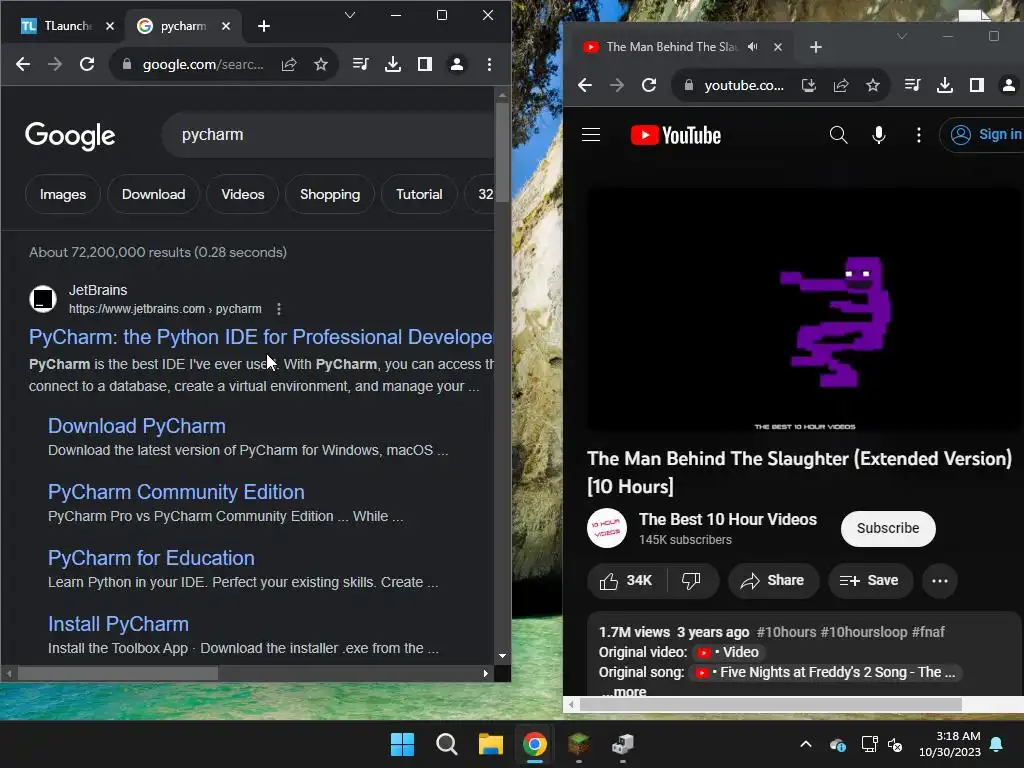Viewport: 1024px width, 768px height.
Task: Subscribe to The Best 10 Hour Videos
Action: click(x=888, y=528)
